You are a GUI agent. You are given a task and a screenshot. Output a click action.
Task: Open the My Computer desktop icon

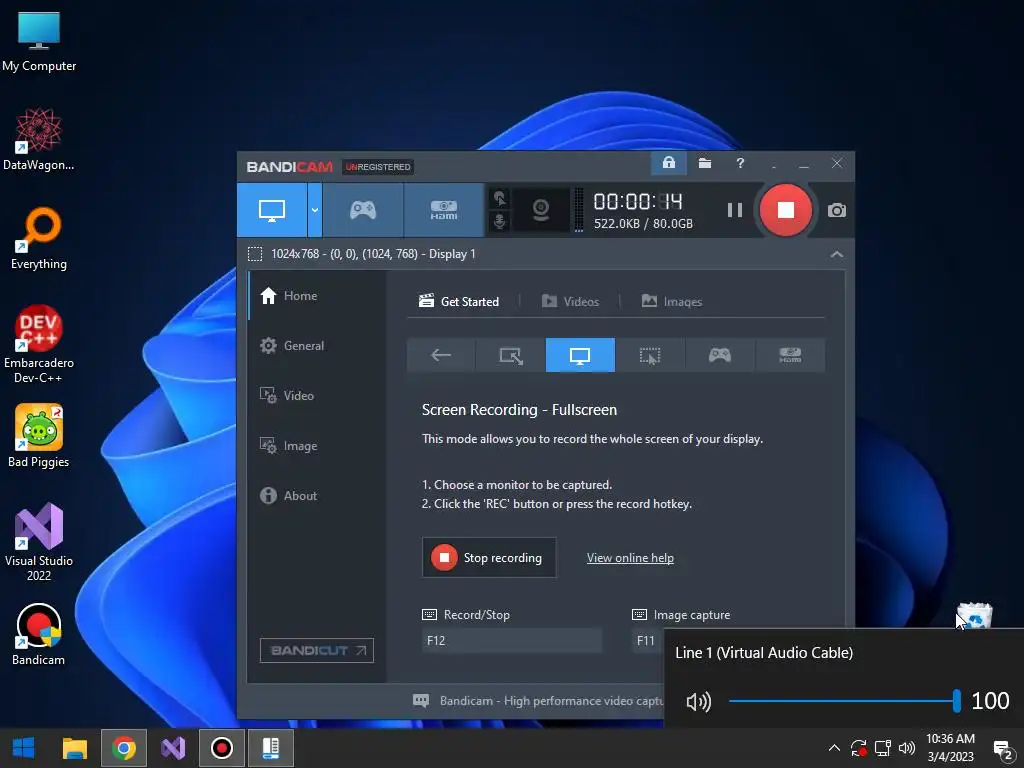(39, 42)
